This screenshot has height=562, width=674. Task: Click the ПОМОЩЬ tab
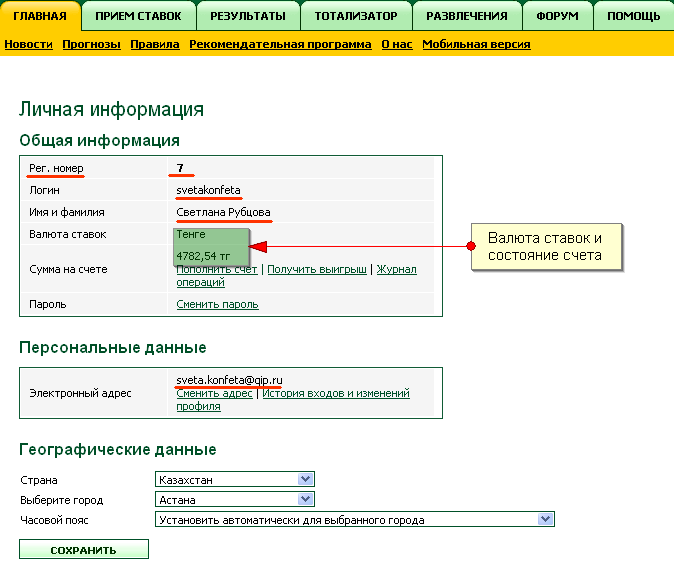633,16
